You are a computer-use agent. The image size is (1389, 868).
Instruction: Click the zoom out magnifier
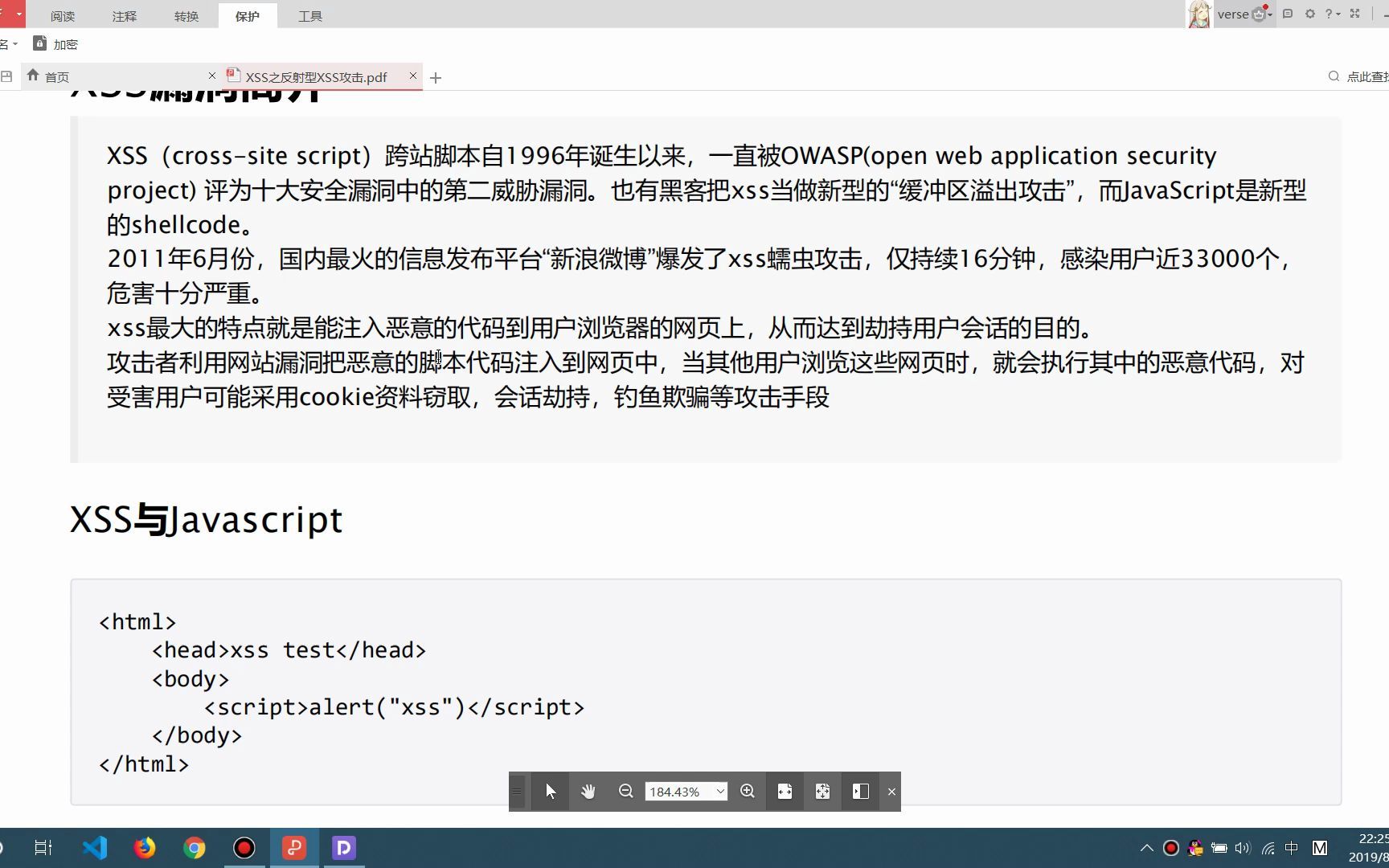point(626,792)
